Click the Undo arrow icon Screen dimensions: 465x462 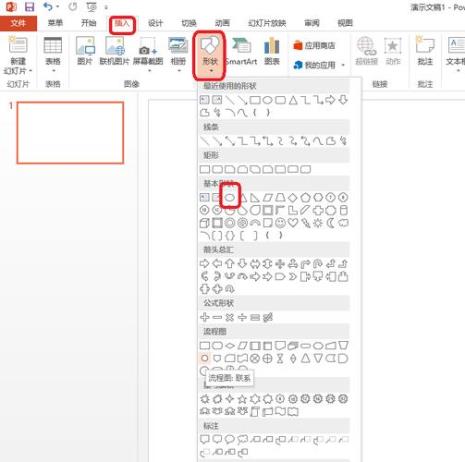(x=48, y=7)
